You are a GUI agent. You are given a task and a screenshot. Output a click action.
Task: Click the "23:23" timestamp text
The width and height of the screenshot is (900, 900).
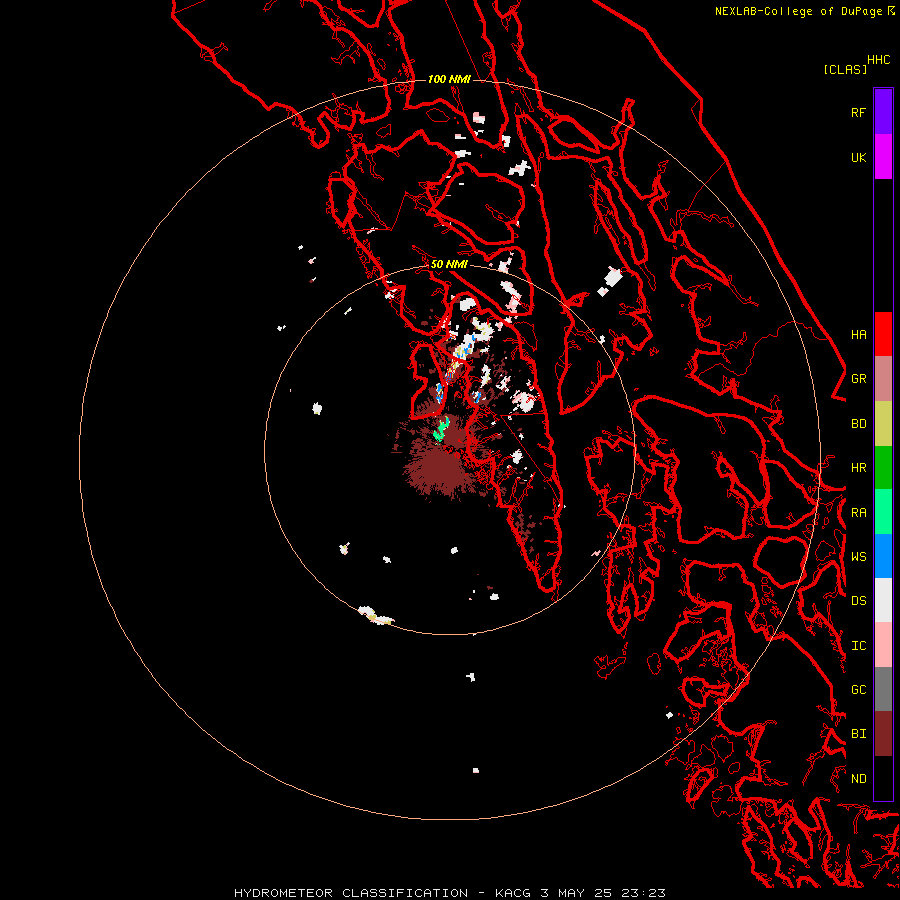pos(643,893)
